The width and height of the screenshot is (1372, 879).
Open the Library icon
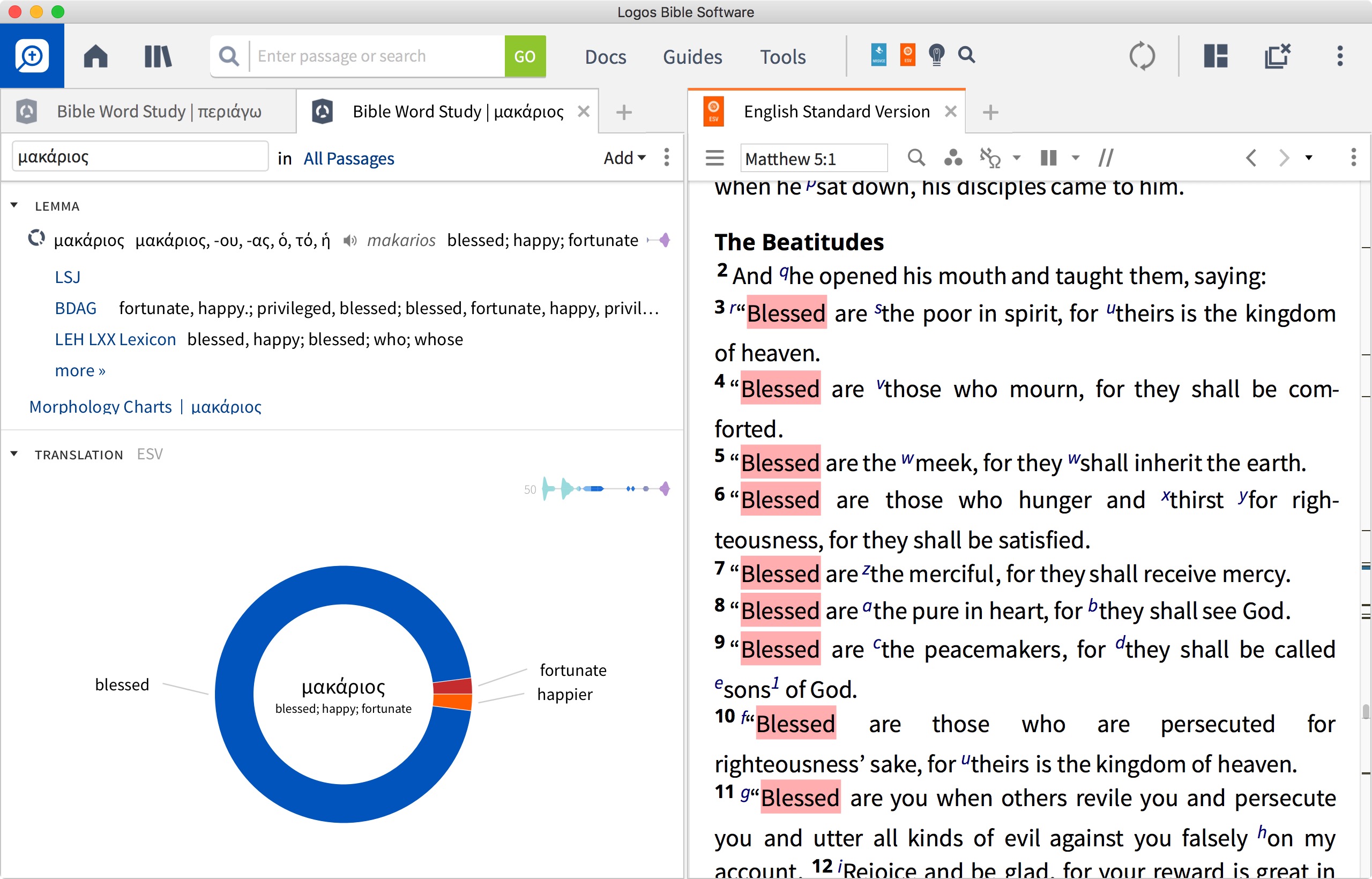(158, 56)
